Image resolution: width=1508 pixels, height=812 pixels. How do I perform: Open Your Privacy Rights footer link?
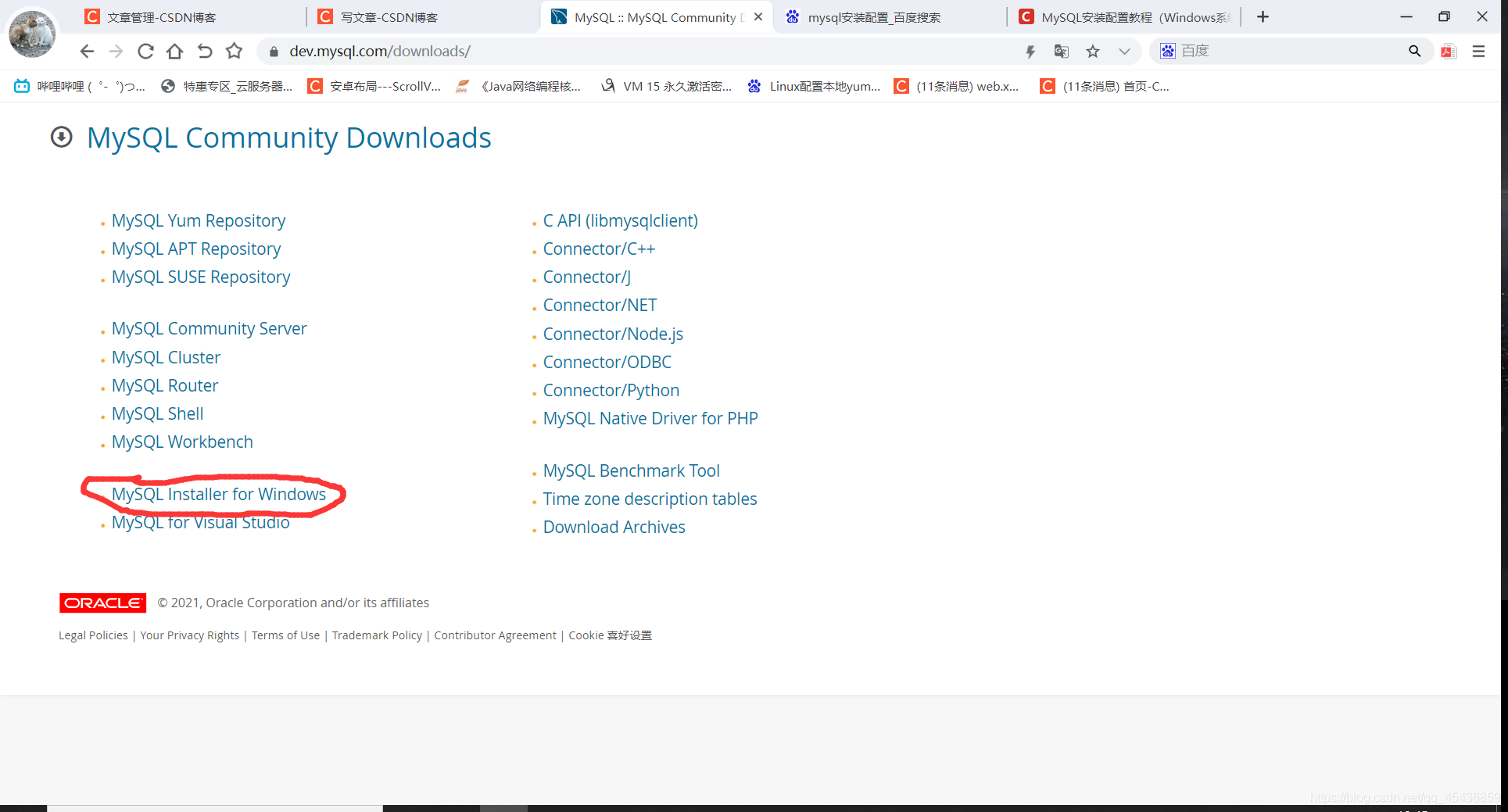[190, 635]
